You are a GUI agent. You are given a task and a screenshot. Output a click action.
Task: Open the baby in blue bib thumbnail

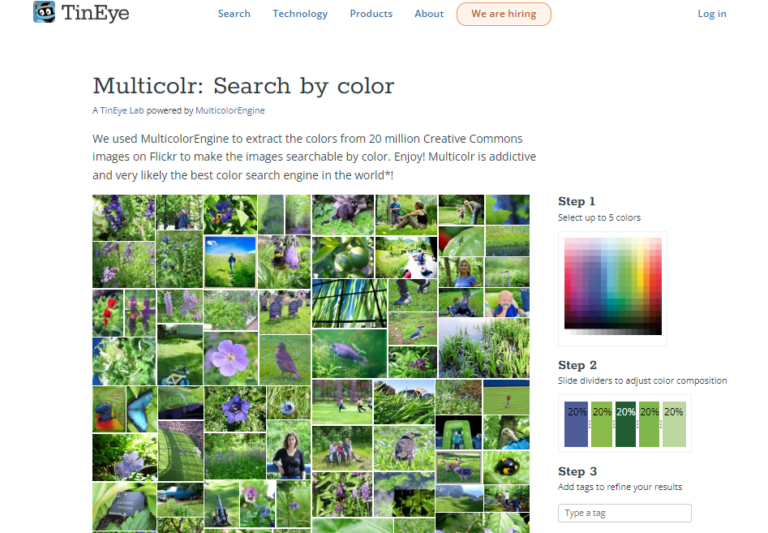pyautogui.click(x=507, y=303)
